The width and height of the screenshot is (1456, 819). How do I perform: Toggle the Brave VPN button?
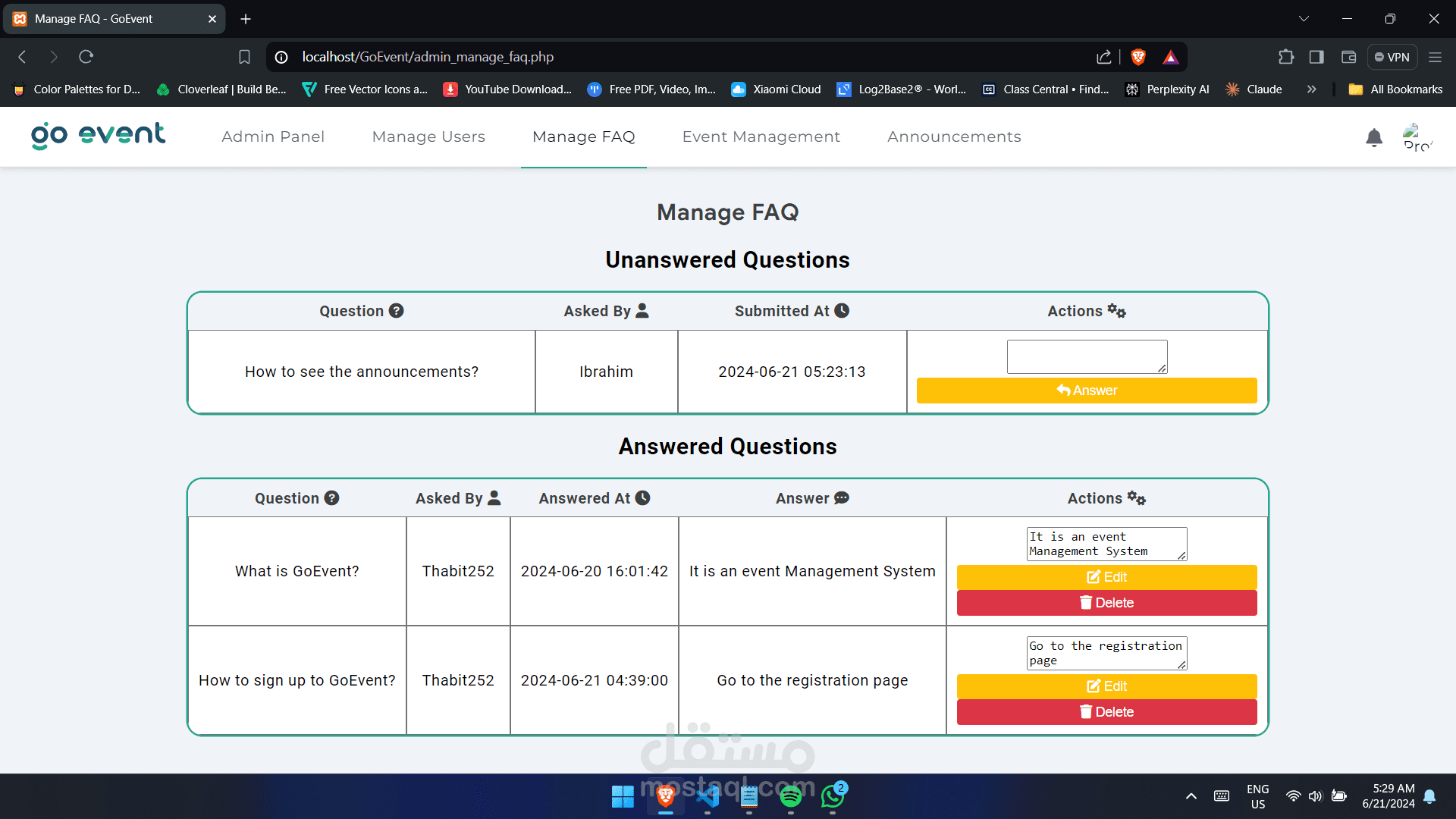[1392, 57]
